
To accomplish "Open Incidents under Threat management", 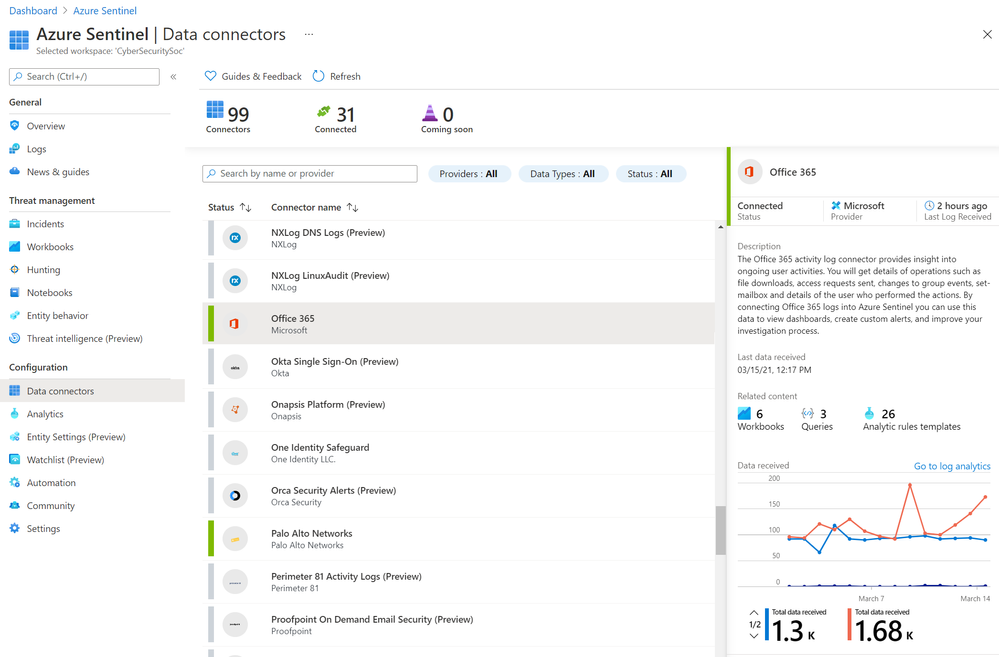I will click(x=45, y=224).
